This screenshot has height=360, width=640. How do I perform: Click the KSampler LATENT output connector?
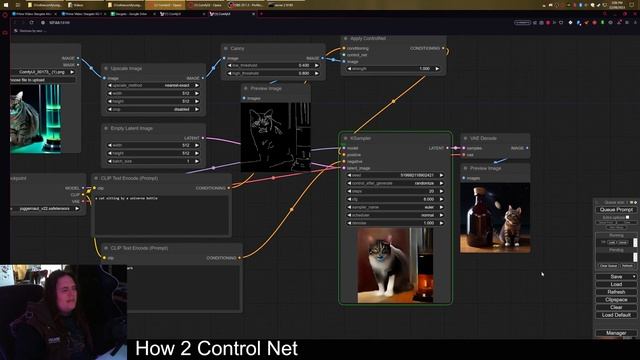click(x=447, y=148)
